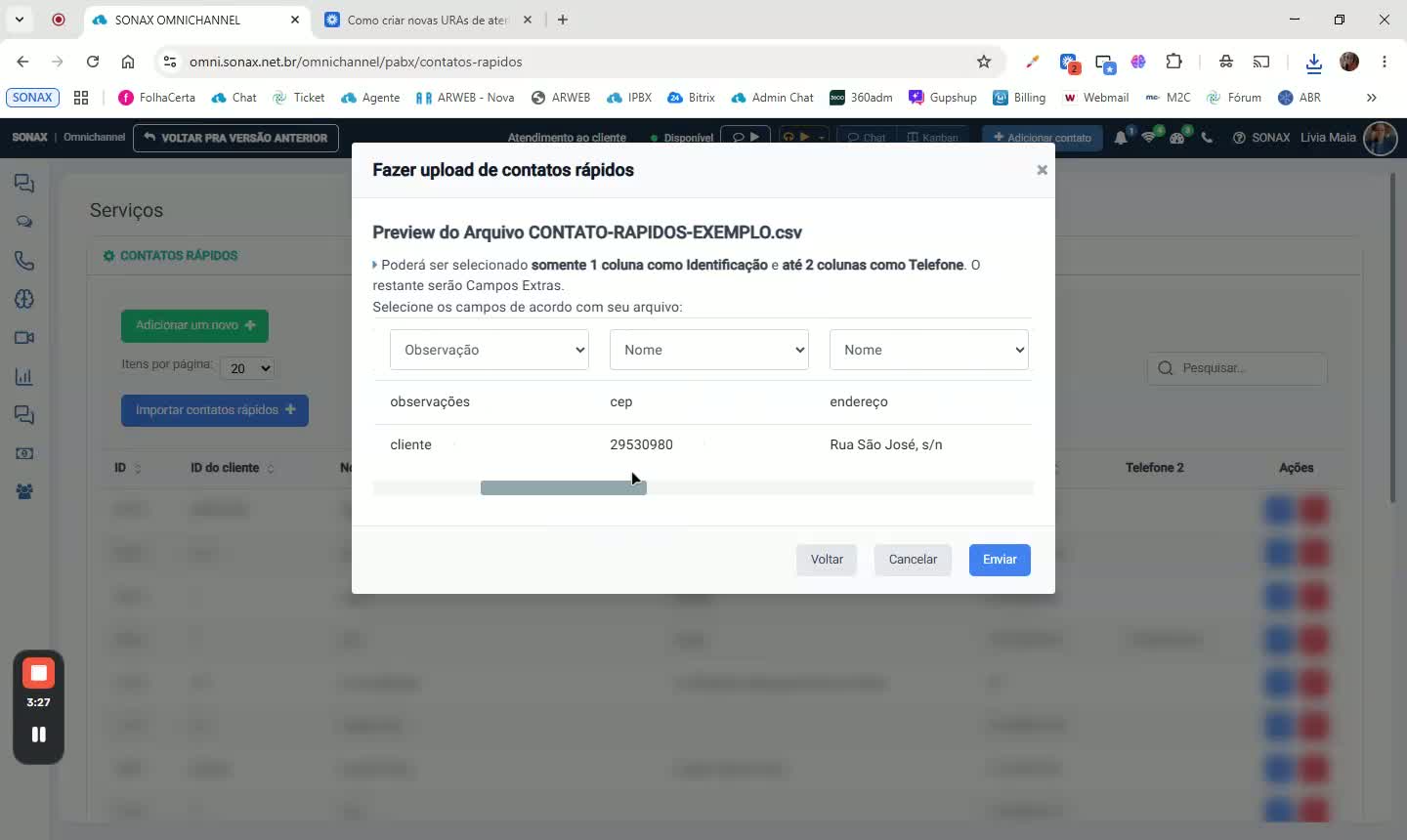Open the Chrome downloads icon
1407x840 pixels.
[1314, 63]
